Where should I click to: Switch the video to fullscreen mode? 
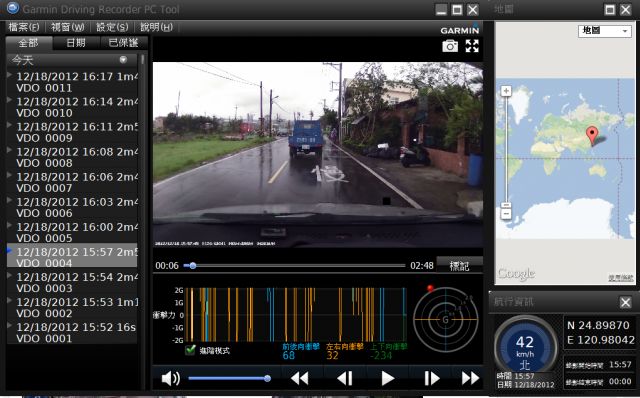click(x=472, y=46)
